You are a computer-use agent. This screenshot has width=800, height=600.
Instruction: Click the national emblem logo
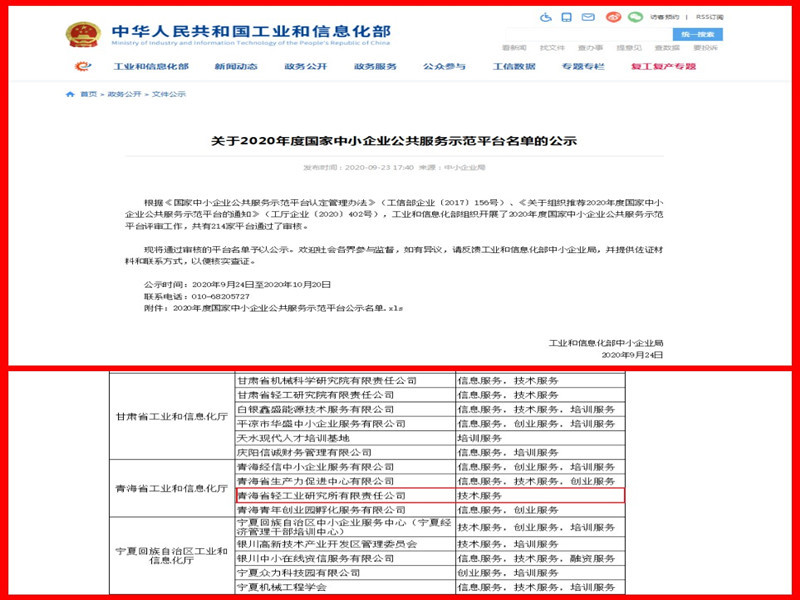83,35
